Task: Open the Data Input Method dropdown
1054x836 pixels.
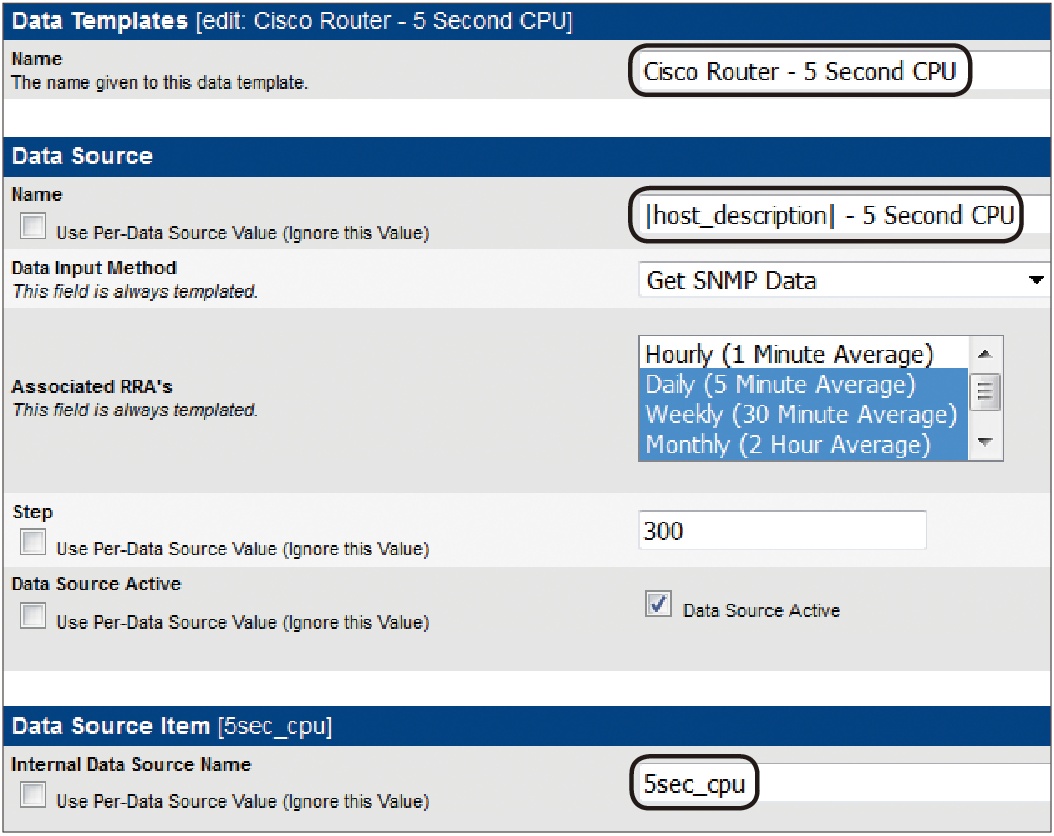Action: [x=844, y=280]
